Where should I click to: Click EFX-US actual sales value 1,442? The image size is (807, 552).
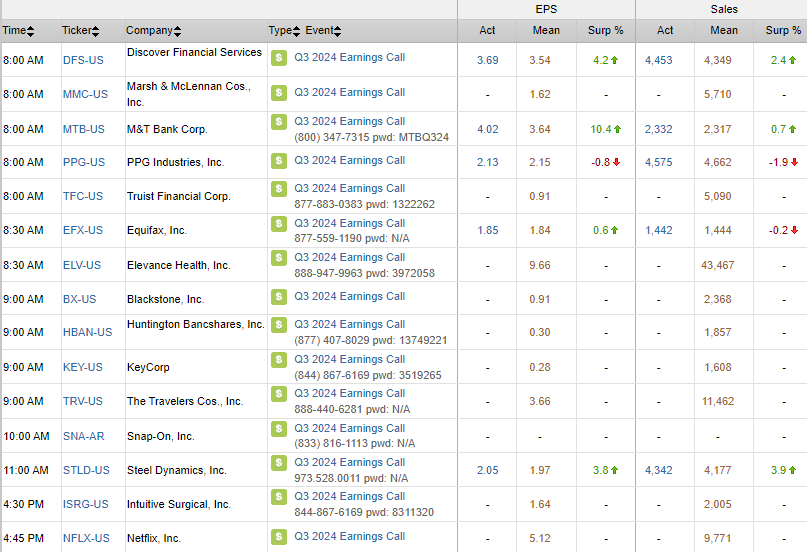659,230
